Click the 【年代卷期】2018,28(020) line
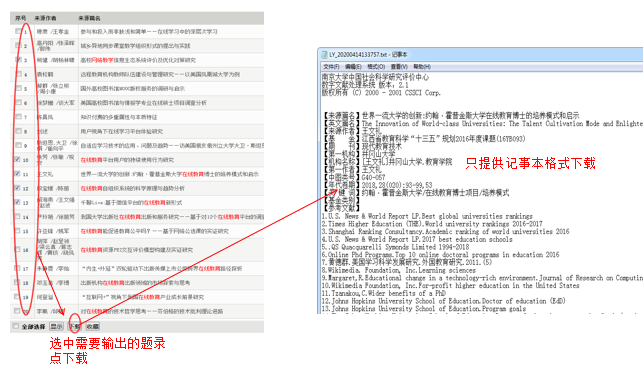This screenshot has height=367, width=643. click(377, 185)
